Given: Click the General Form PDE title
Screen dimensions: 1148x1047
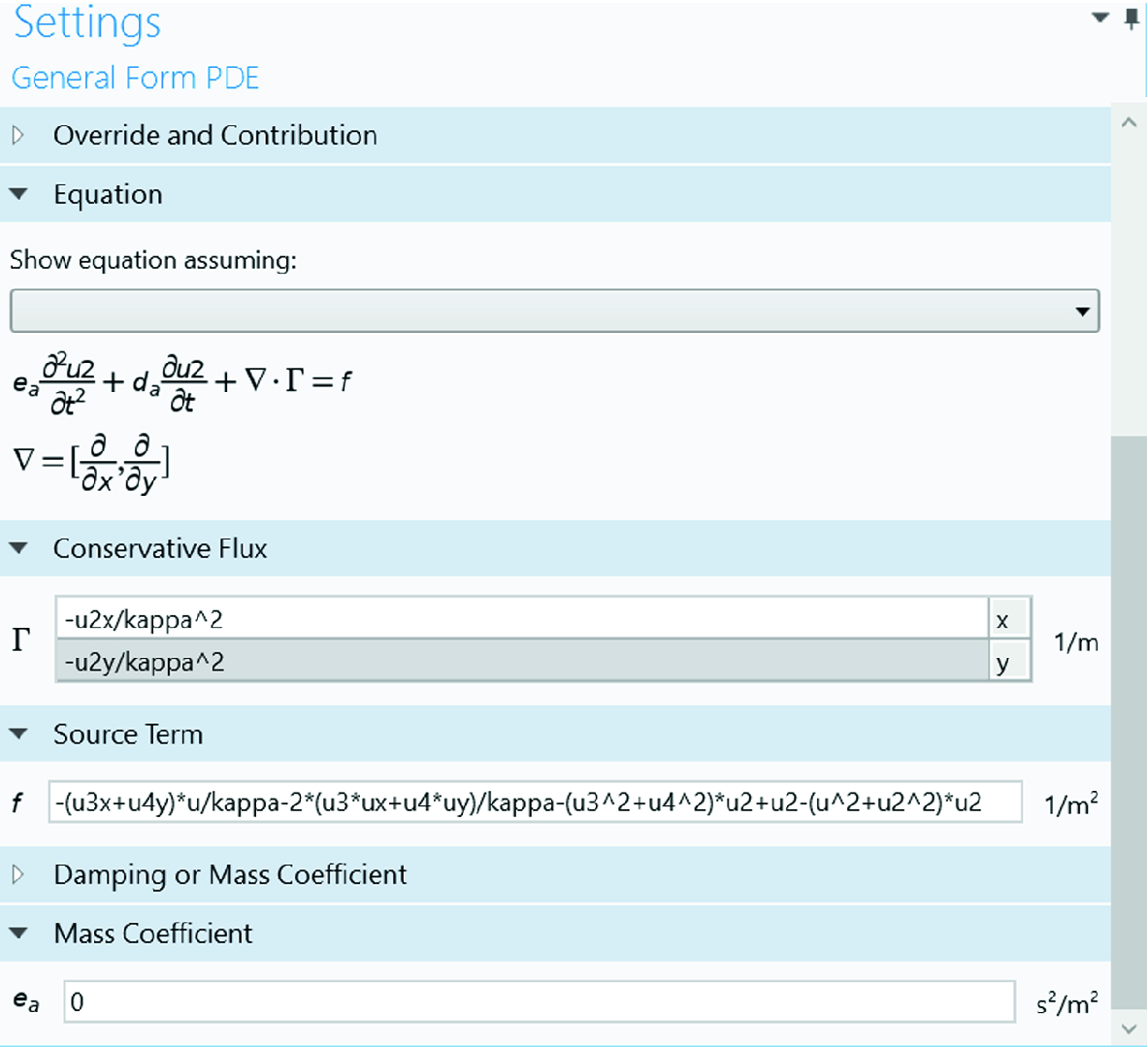Looking at the screenshot, I should click(x=135, y=78).
